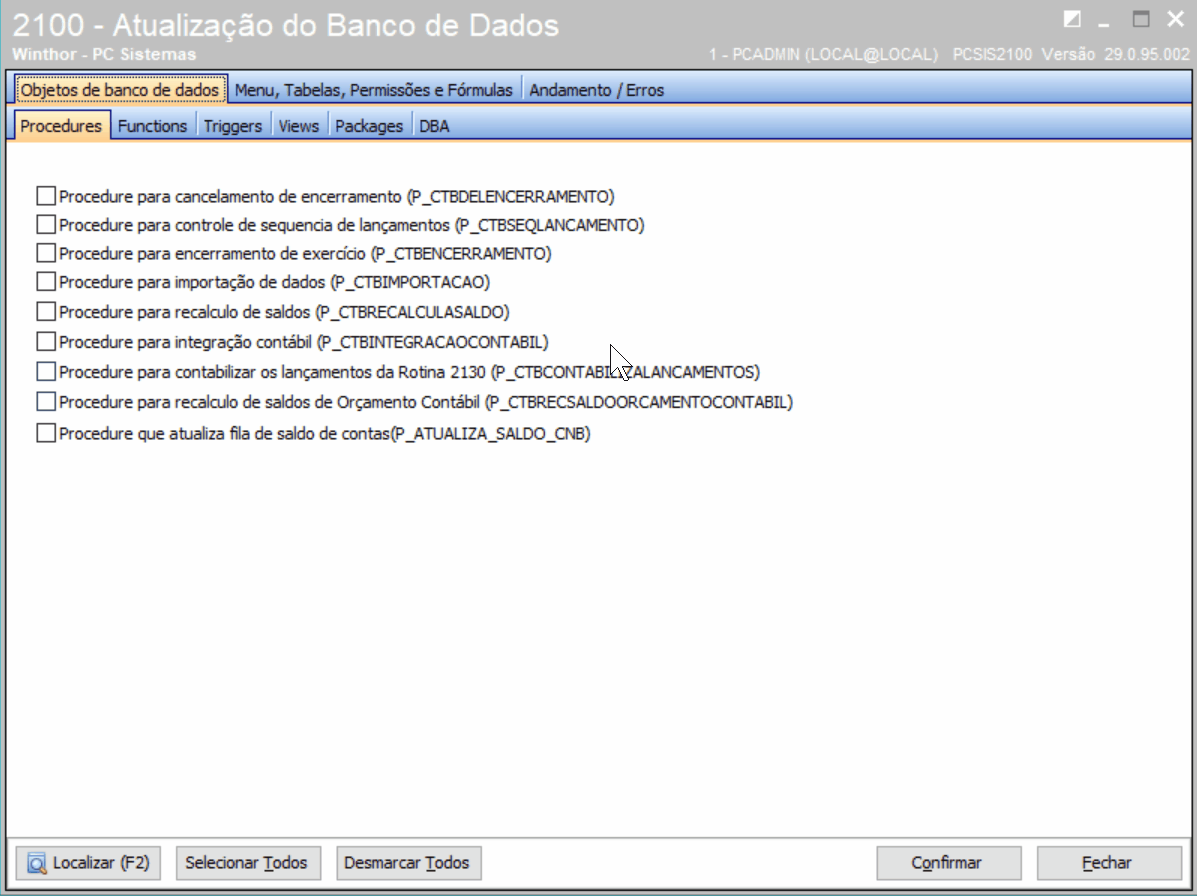Open the Andamento / Erros tab
Image resolution: width=1197 pixels, height=896 pixels.
pos(596,89)
